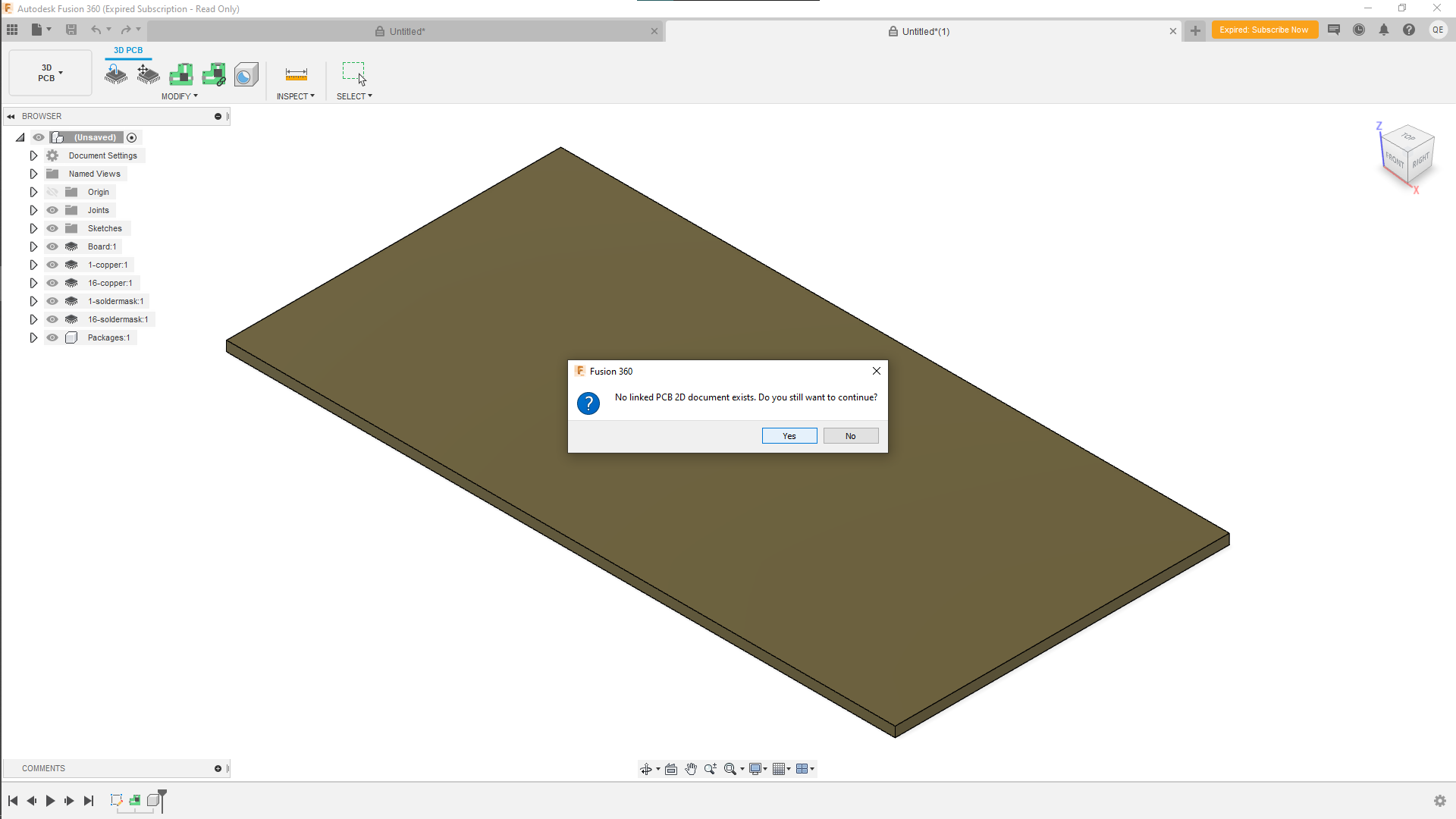
Task: Toggle visibility of Board:1 layer
Action: (52, 246)
